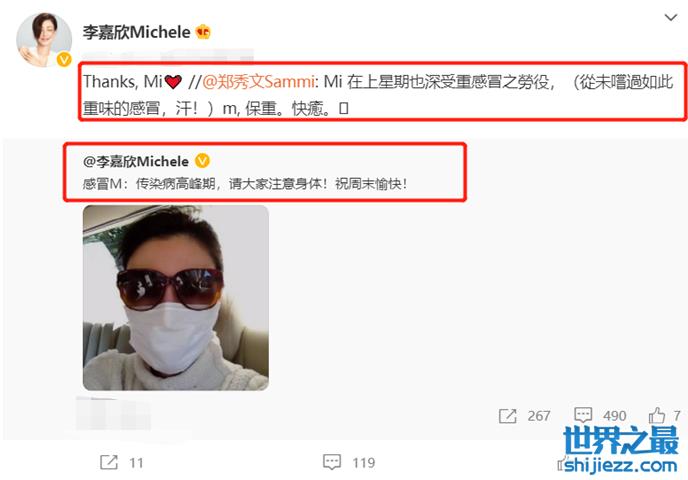Open the quoted @李嘉欣Michele author link

(136, 161)
